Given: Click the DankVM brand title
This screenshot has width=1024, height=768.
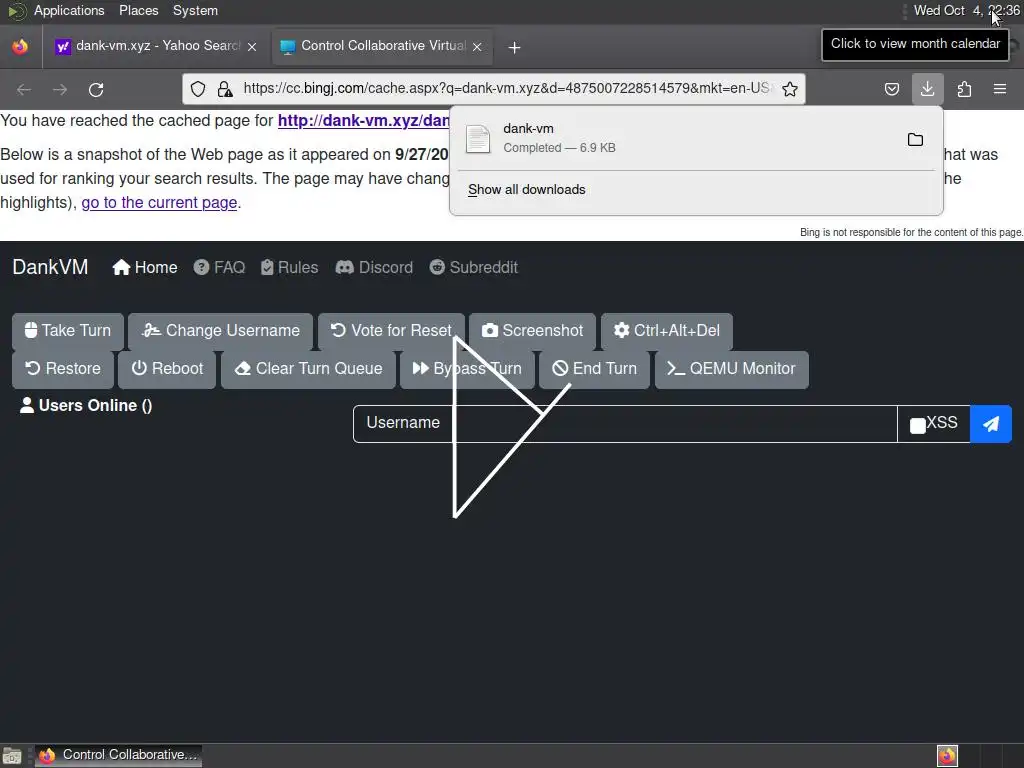Looking at the screenshot, I should coord(50,267).
